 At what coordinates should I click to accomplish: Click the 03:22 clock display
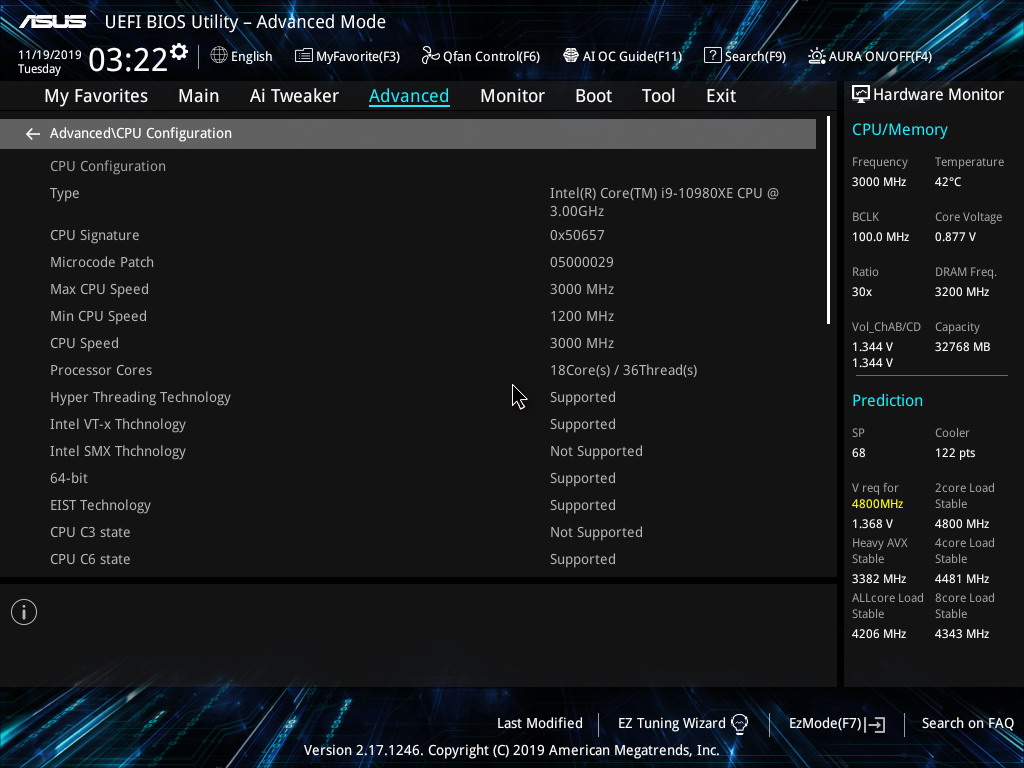pyautogui.click(x=128, y=60)
